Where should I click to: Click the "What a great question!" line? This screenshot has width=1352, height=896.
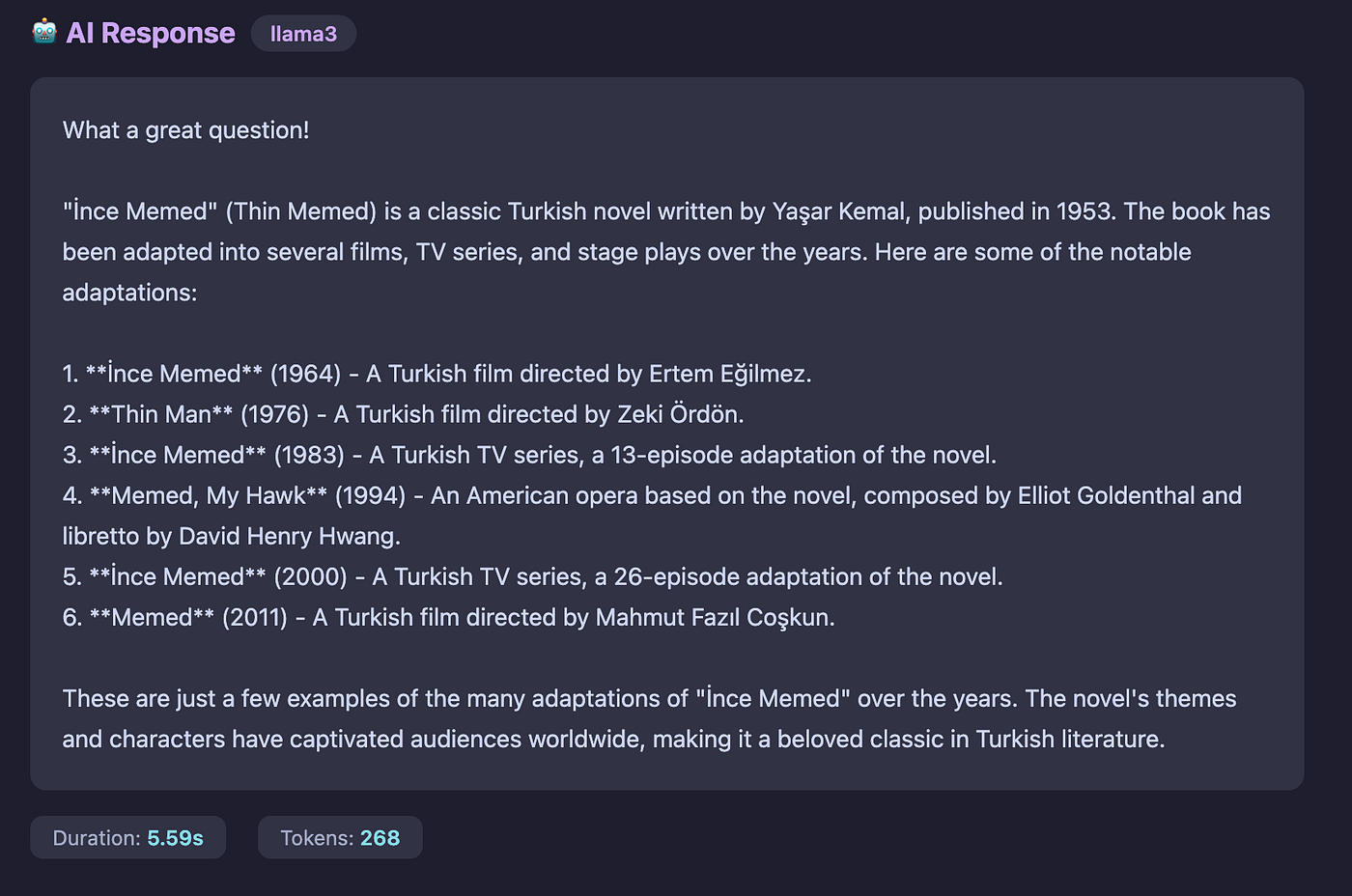coord(185,130)
